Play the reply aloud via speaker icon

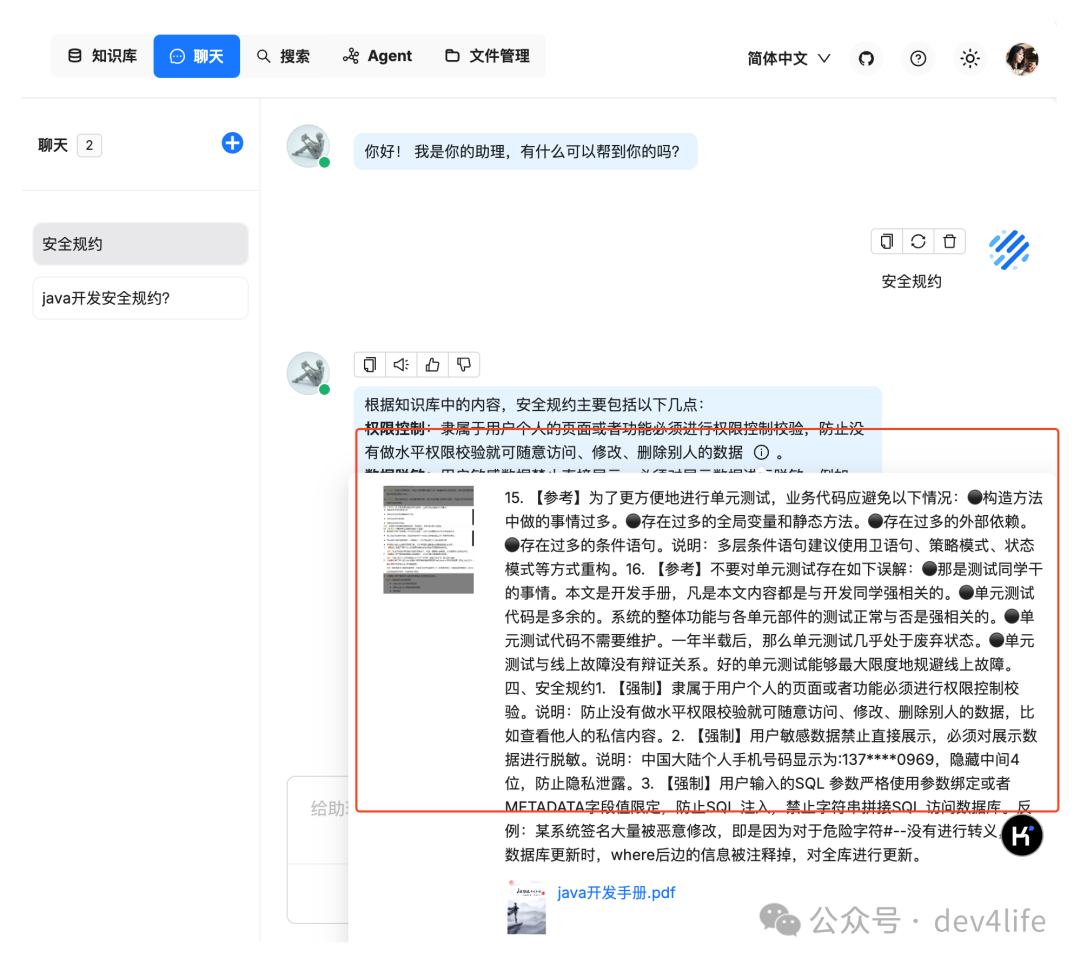click(x=401, y=364)
